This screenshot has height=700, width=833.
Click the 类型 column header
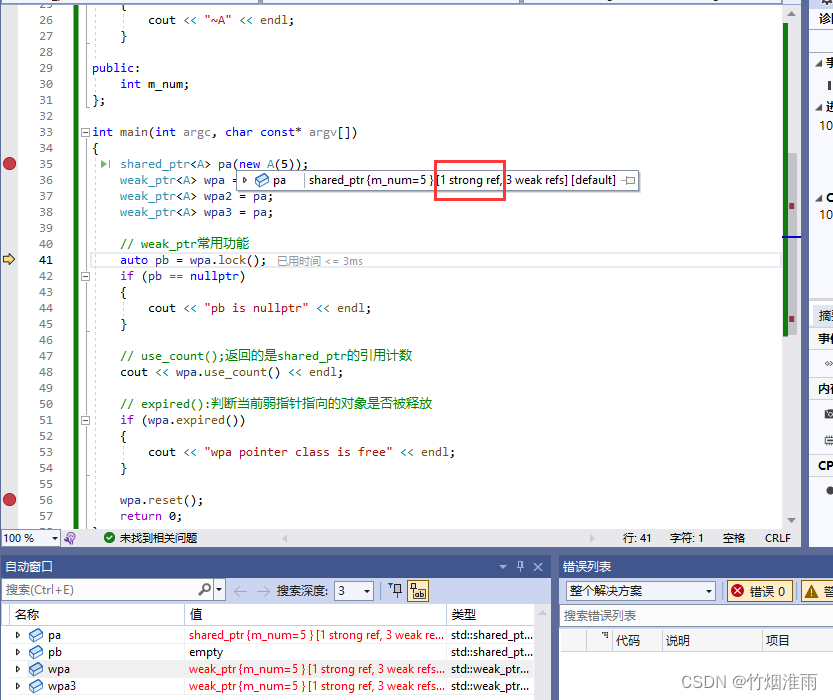pos(490,614)
